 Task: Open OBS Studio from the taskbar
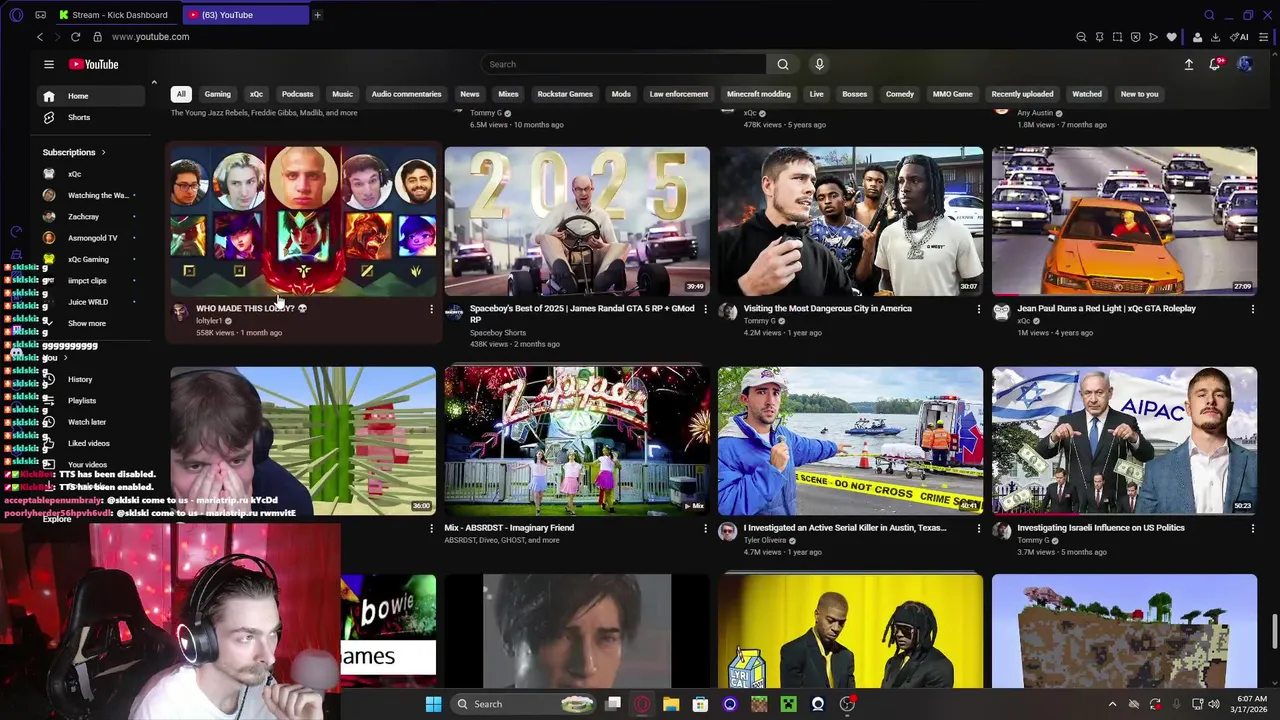pos(847,704)
